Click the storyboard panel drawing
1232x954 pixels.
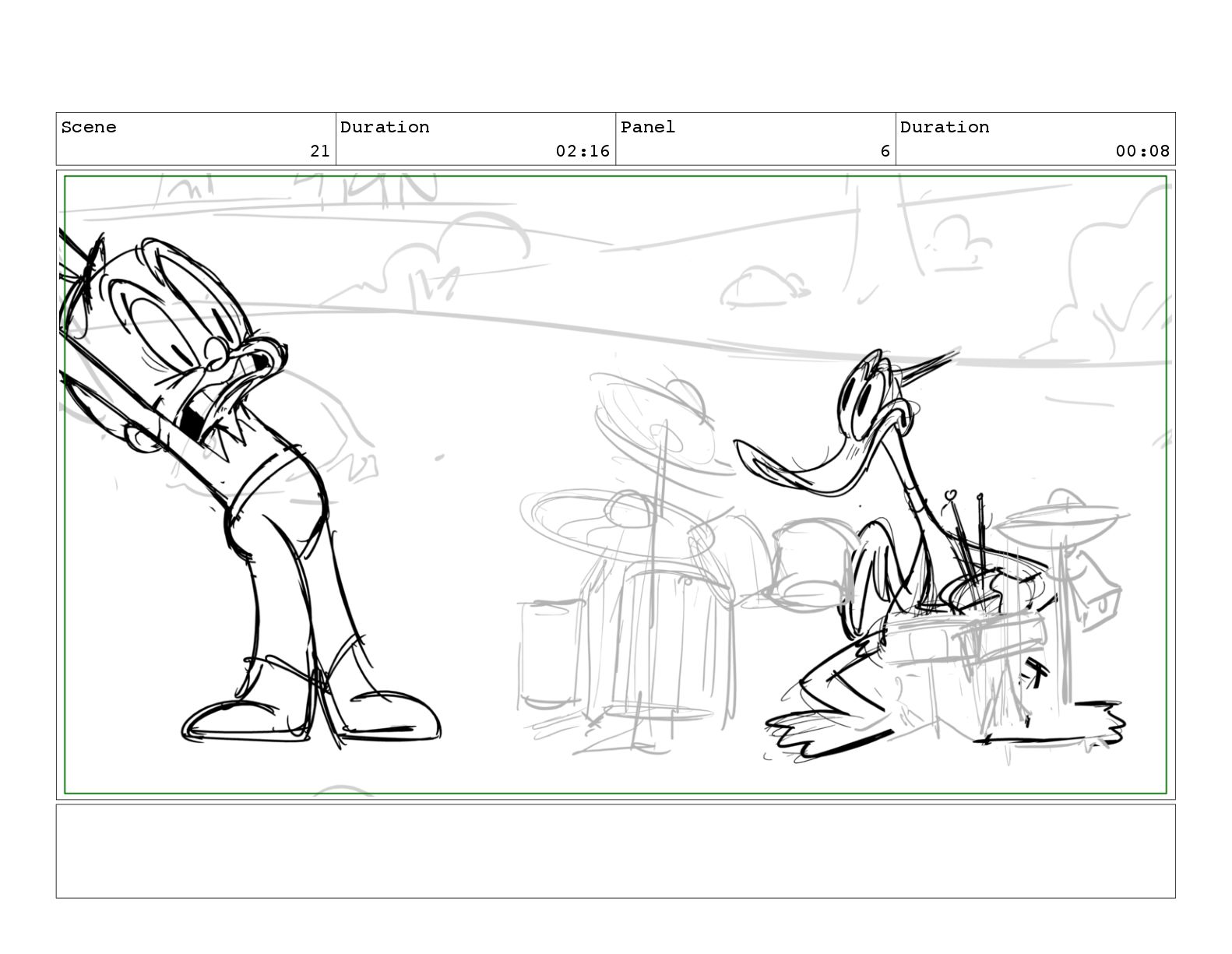point(615,485)
